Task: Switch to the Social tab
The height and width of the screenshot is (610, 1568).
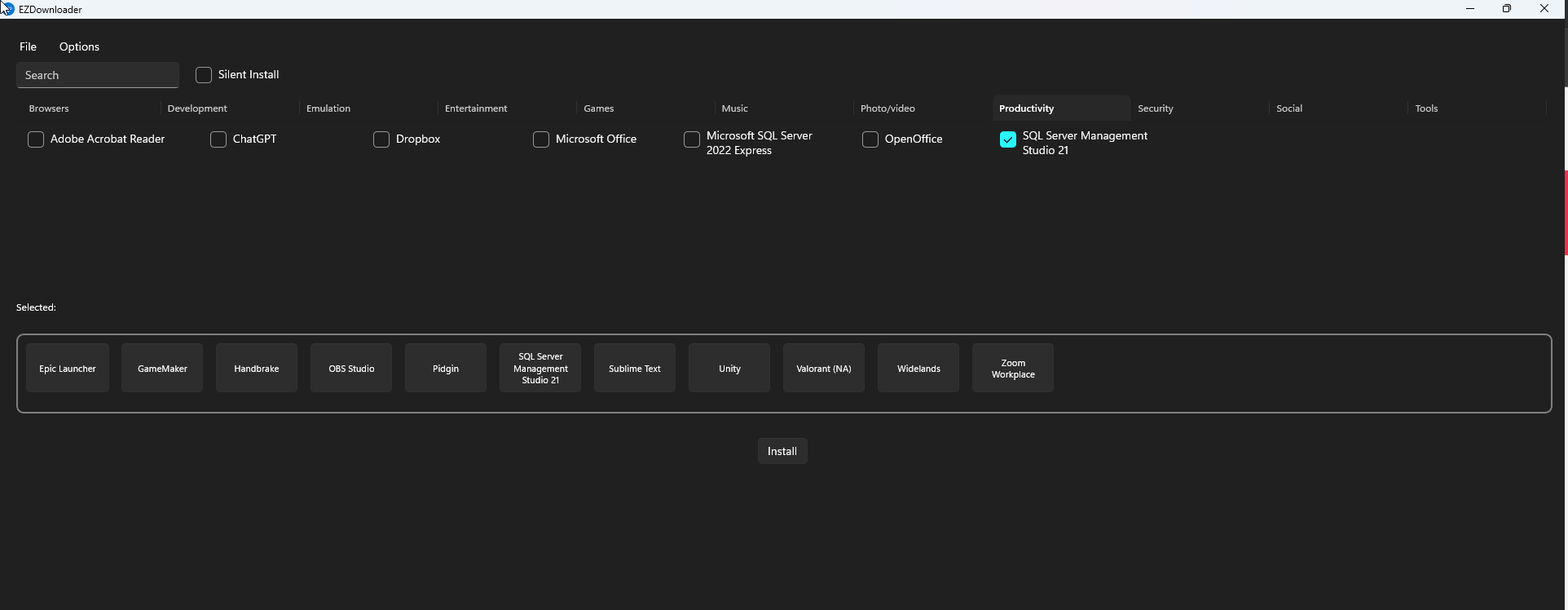Action: tap(1338, 108)
